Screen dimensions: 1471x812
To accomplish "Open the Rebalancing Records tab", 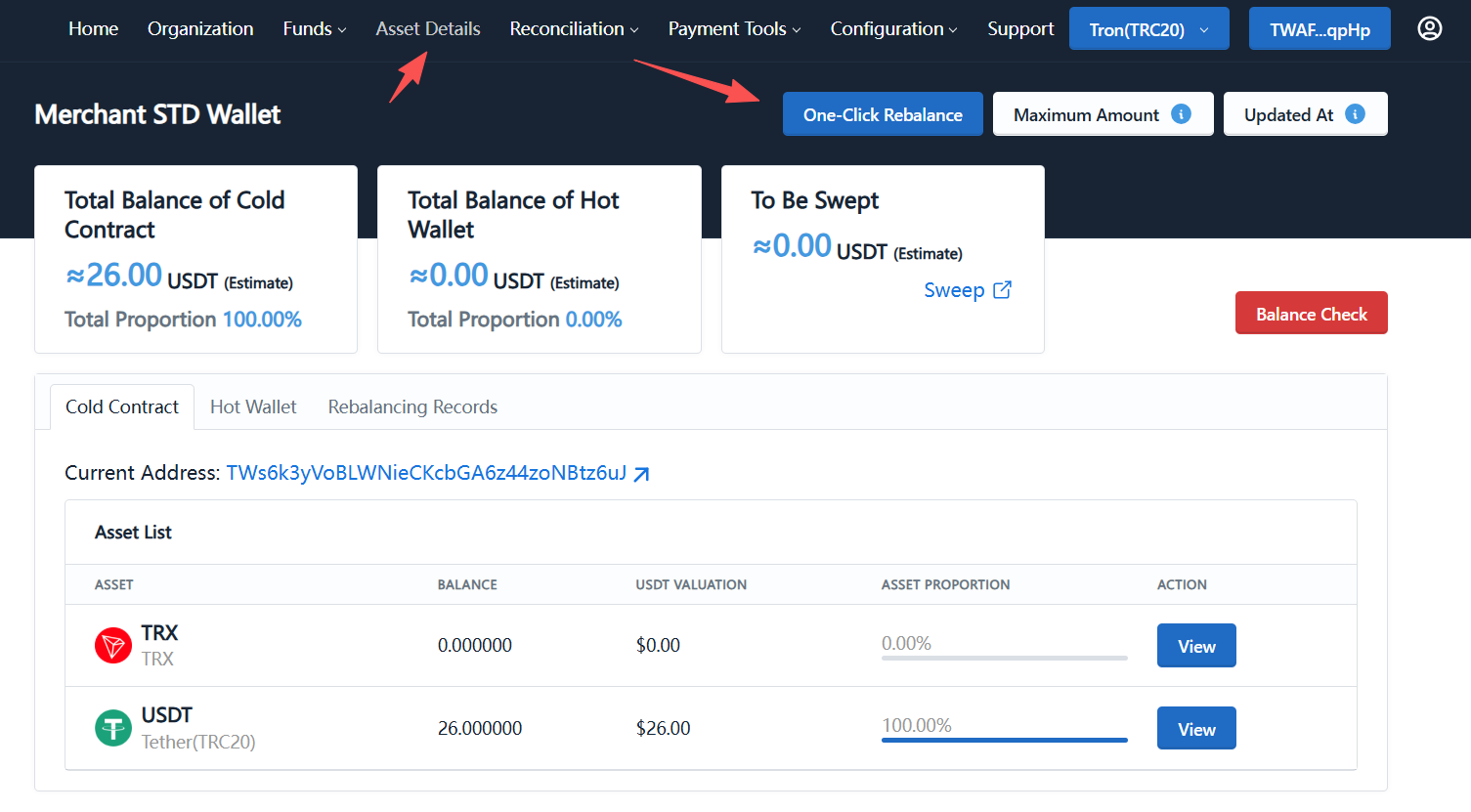I will 412,407.
